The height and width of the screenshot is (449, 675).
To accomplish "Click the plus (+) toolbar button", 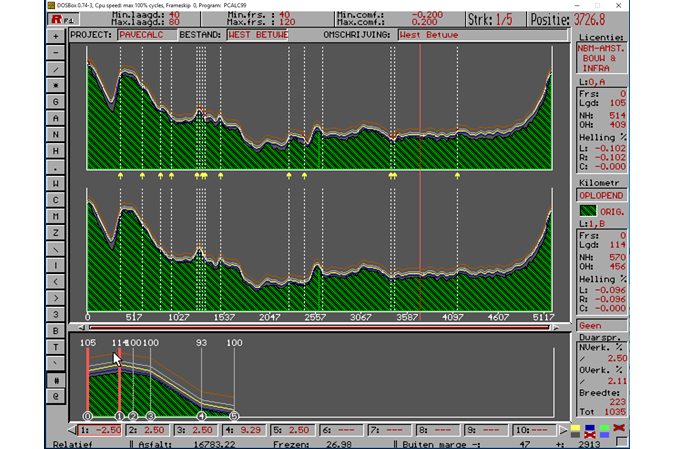I will coord(56,36).
